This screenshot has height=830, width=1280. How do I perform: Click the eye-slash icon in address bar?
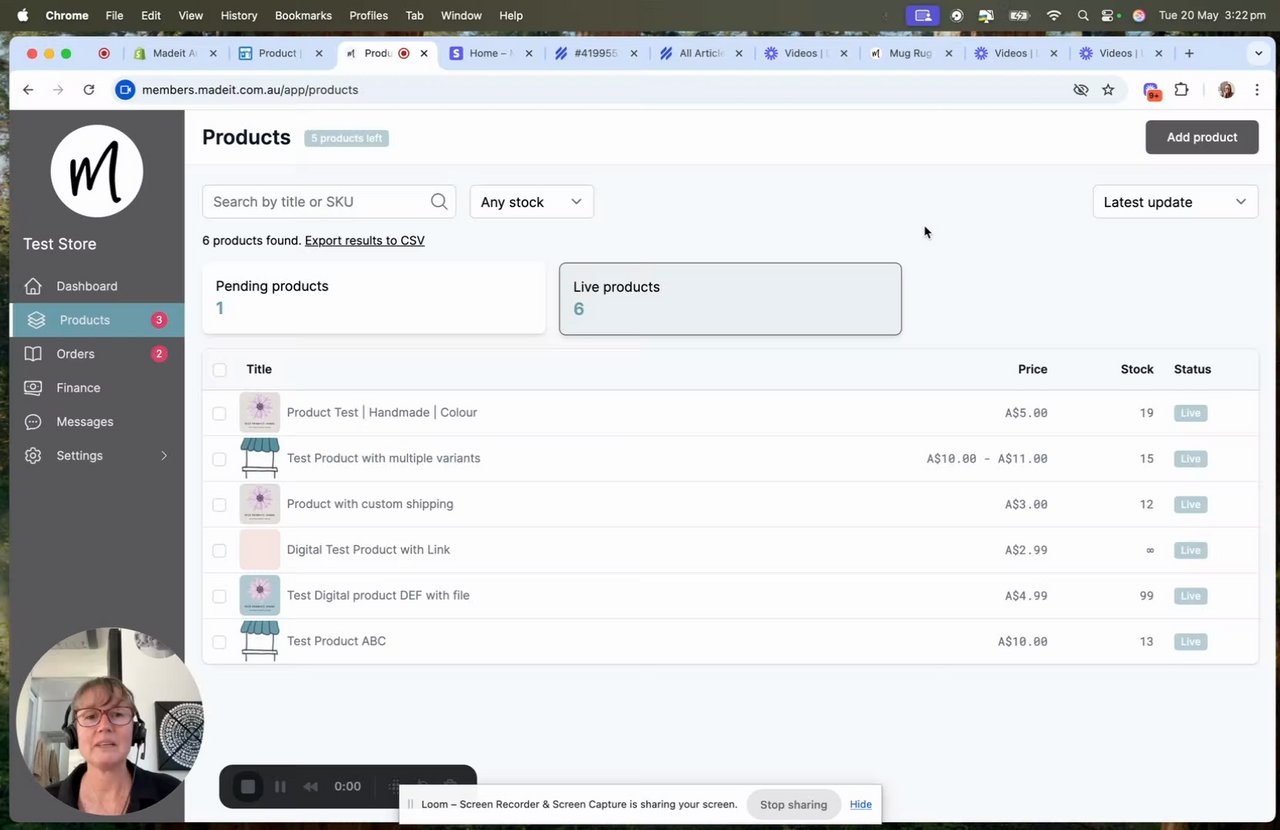coord(1080,90)
